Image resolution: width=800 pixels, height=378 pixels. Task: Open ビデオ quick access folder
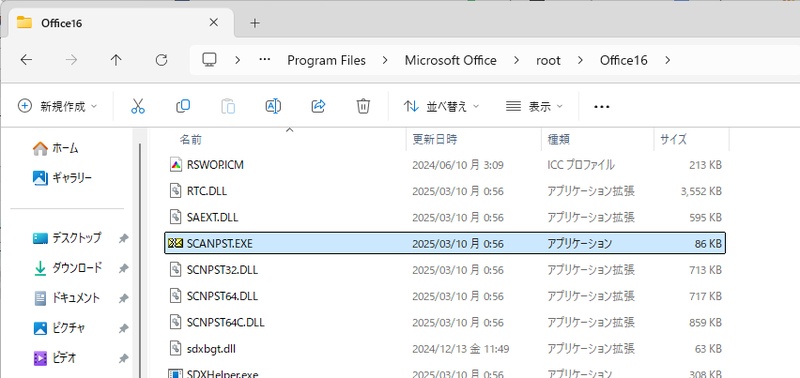55,358
